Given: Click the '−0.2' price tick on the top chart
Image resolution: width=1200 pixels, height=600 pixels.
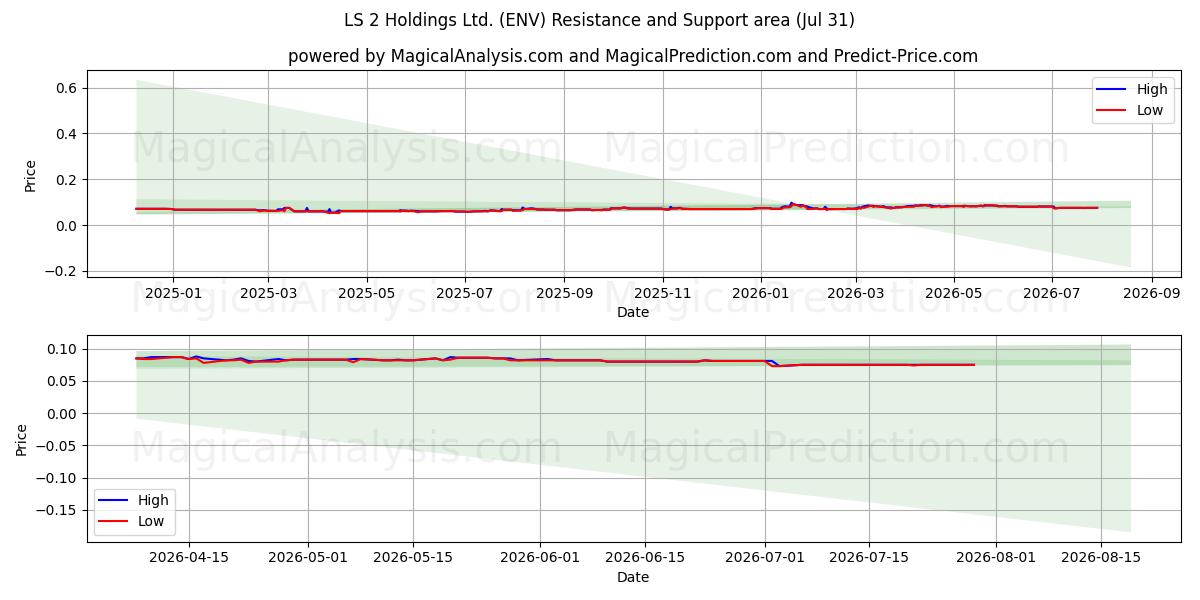Looking at the screenshot, I should (63, 271).
